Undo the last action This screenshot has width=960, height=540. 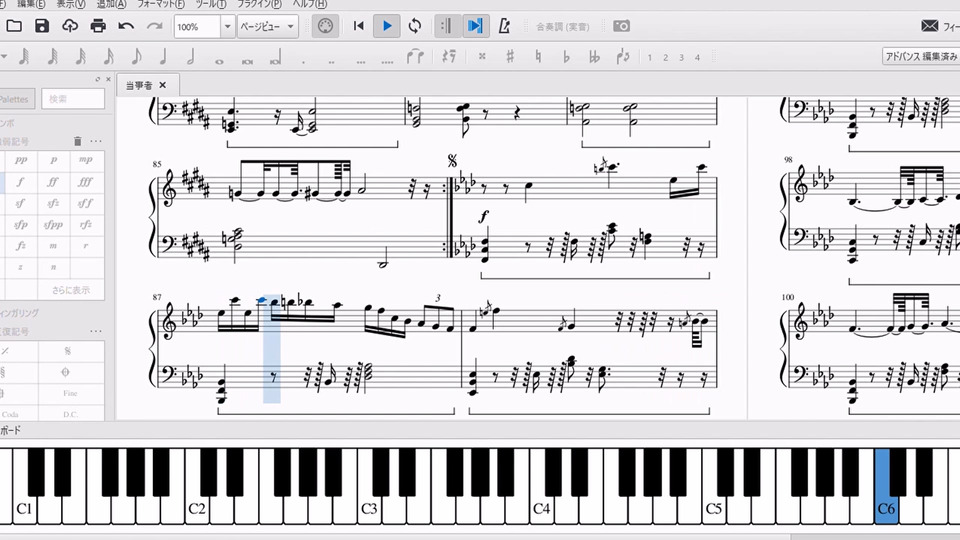pyautogui.click(x=126, y=26)
